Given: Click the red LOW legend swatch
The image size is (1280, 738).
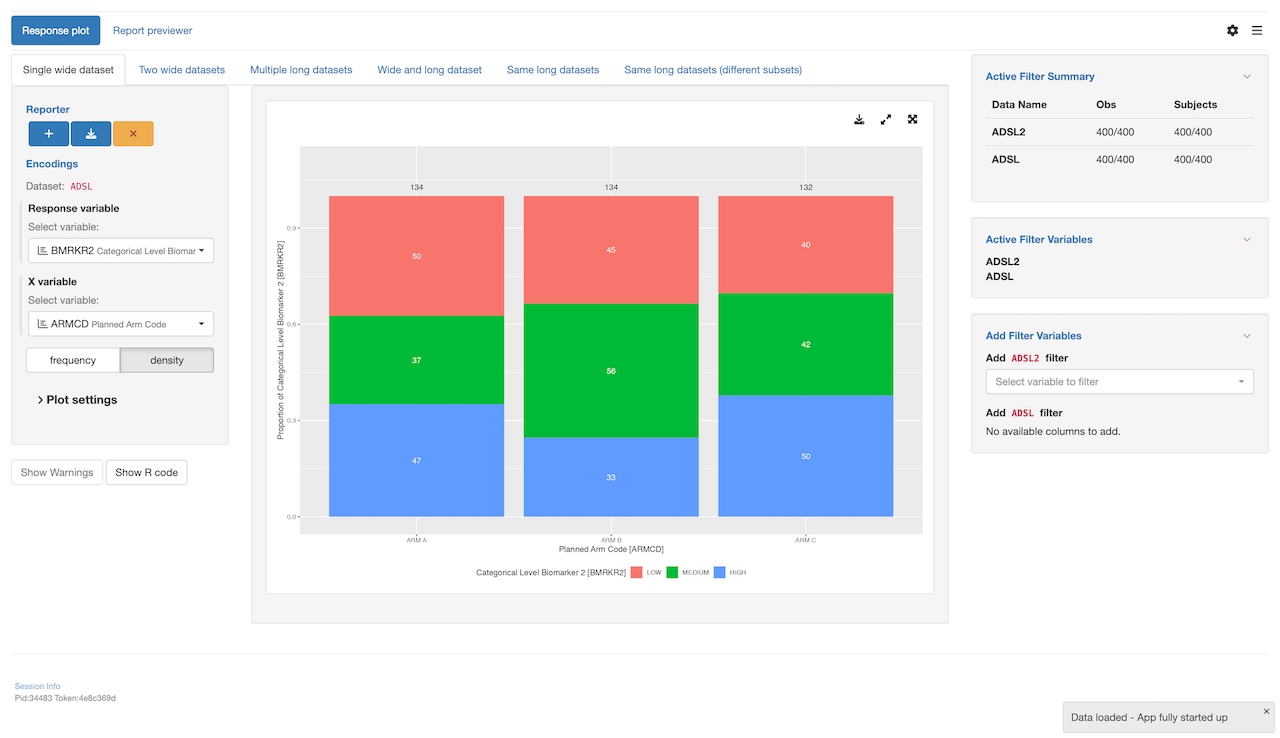Looking at the screenshot, I should [x=637, y=572].
